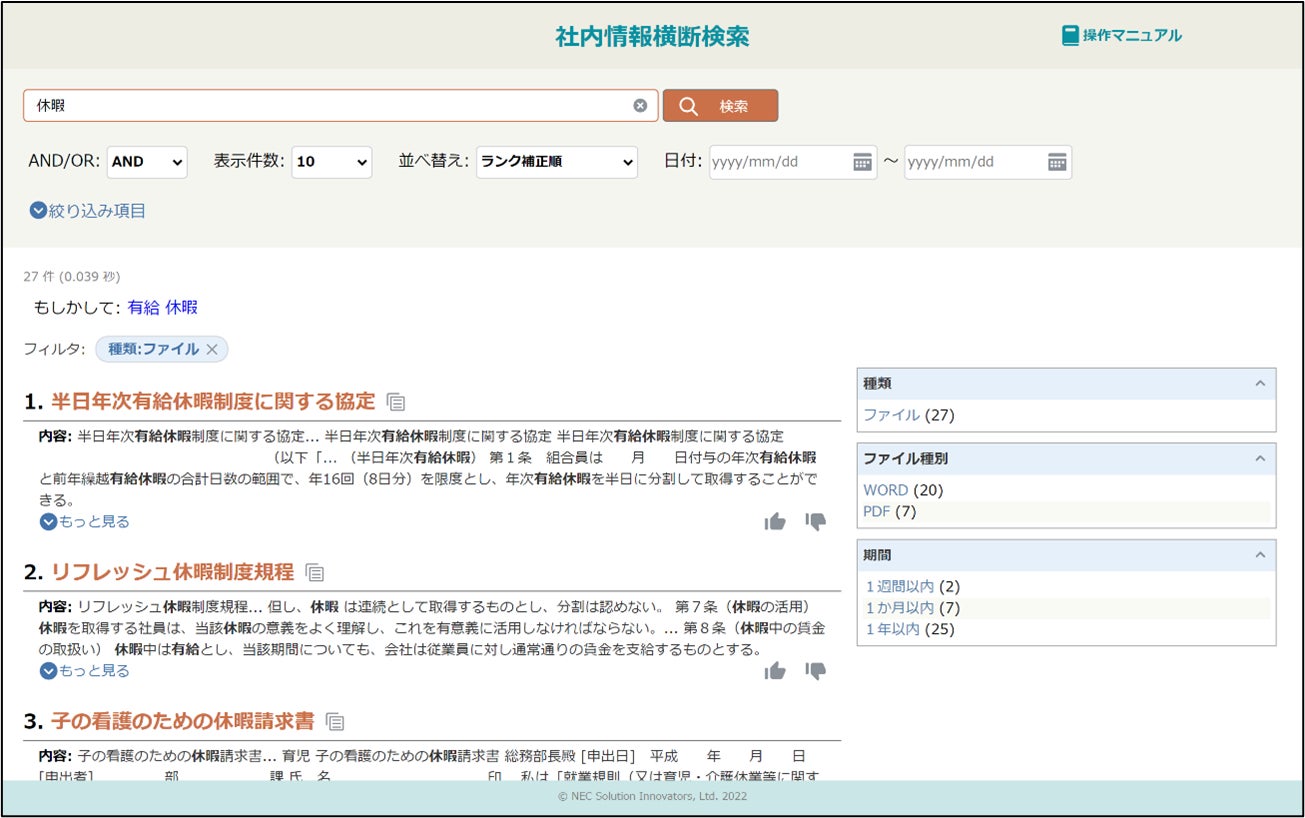Viewport: 1305px width, 818px height.
Task: Collapse the ファイル種別 facet panel
Action: tap(1260, 458)
